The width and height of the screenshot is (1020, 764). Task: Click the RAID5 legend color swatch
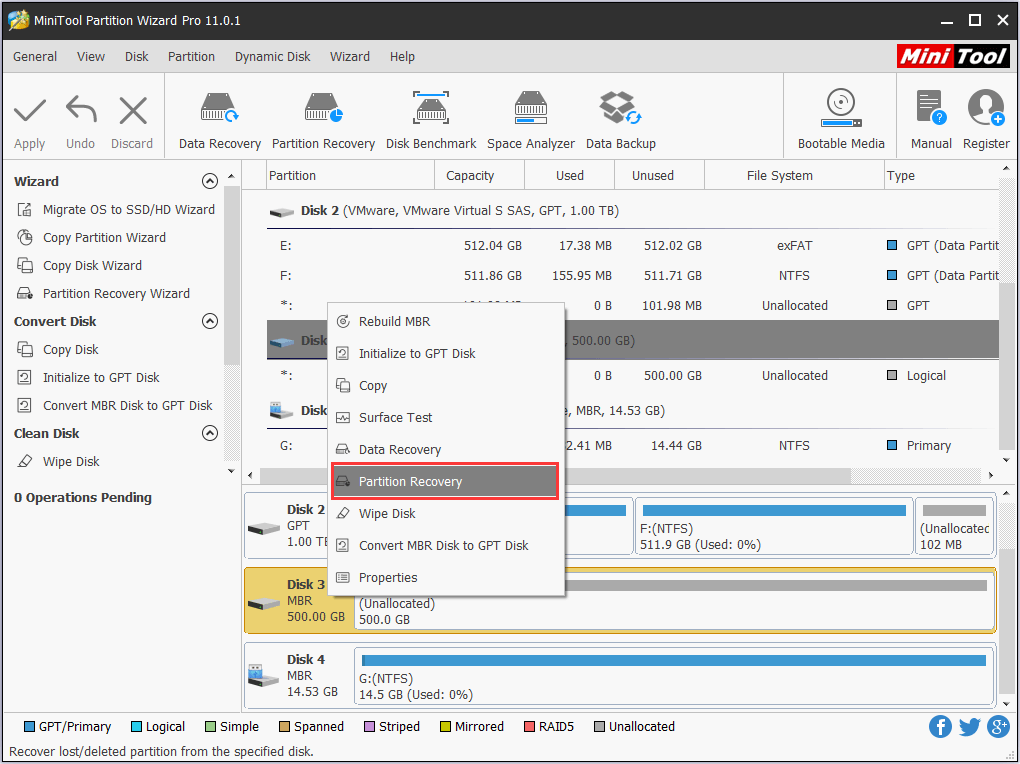pyautogui.click(x=529, y=726)
